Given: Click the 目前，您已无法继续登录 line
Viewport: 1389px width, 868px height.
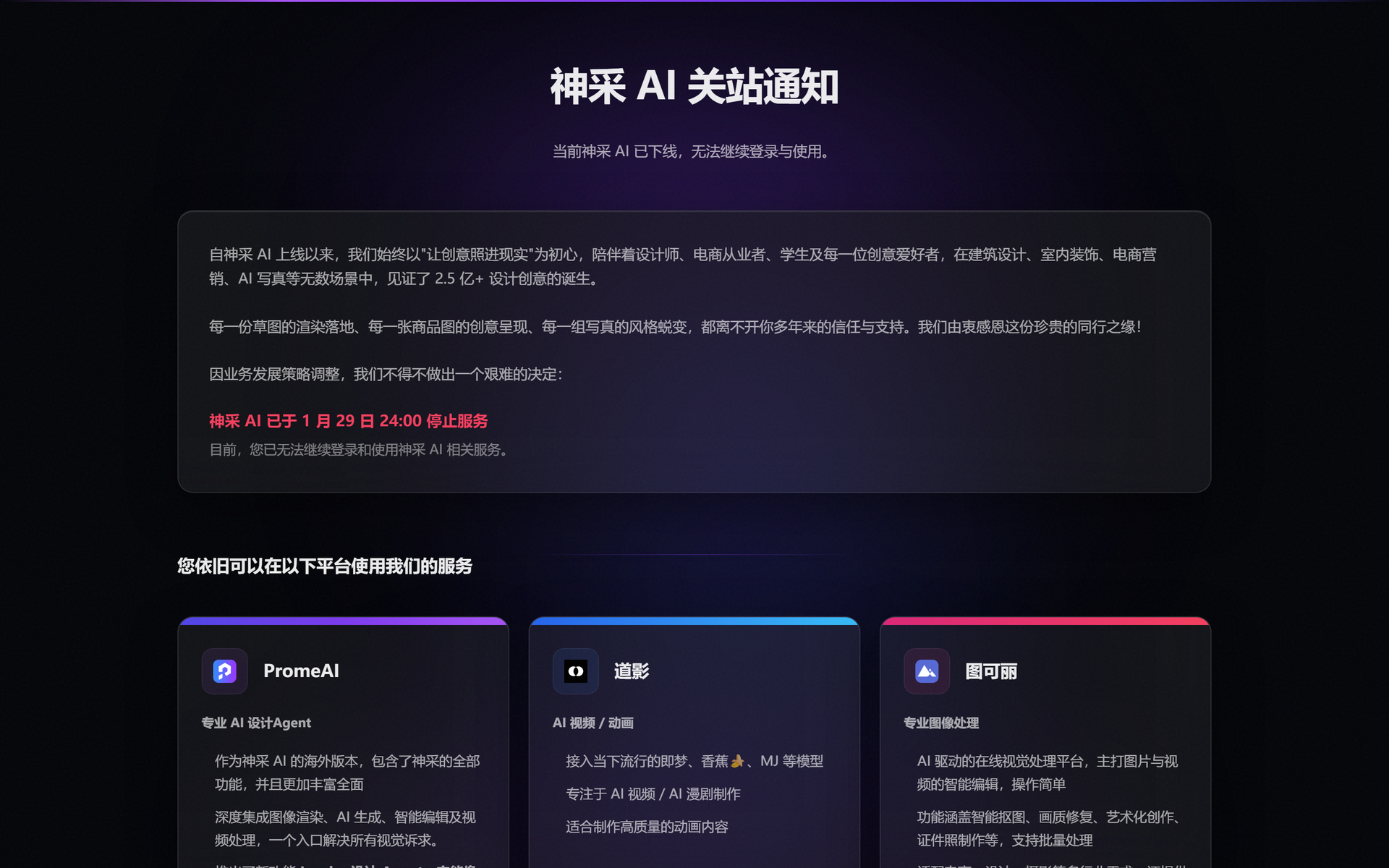Looking at the screenshot, I should point(361,450).
